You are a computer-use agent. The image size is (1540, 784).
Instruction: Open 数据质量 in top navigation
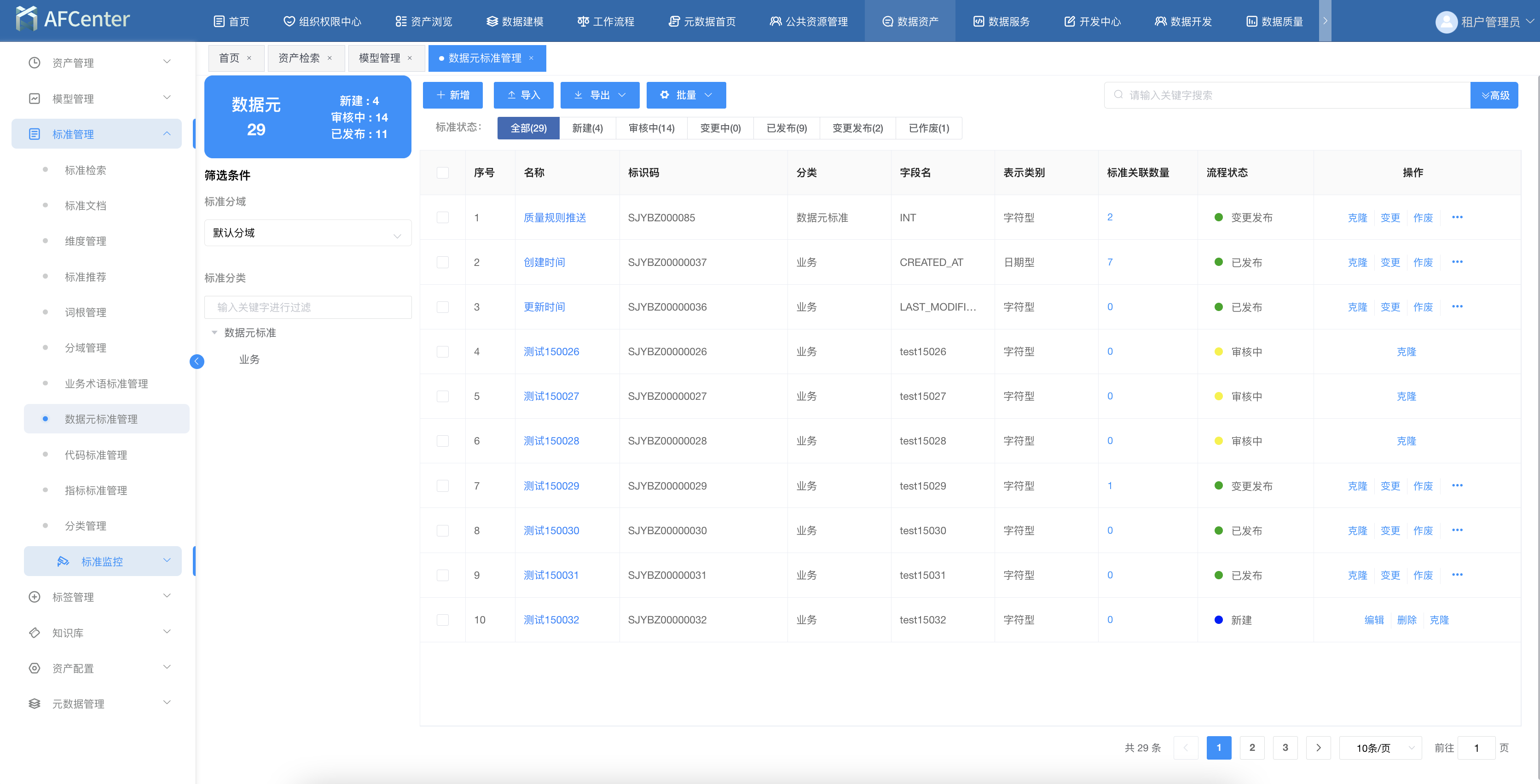pos(1274,22)
